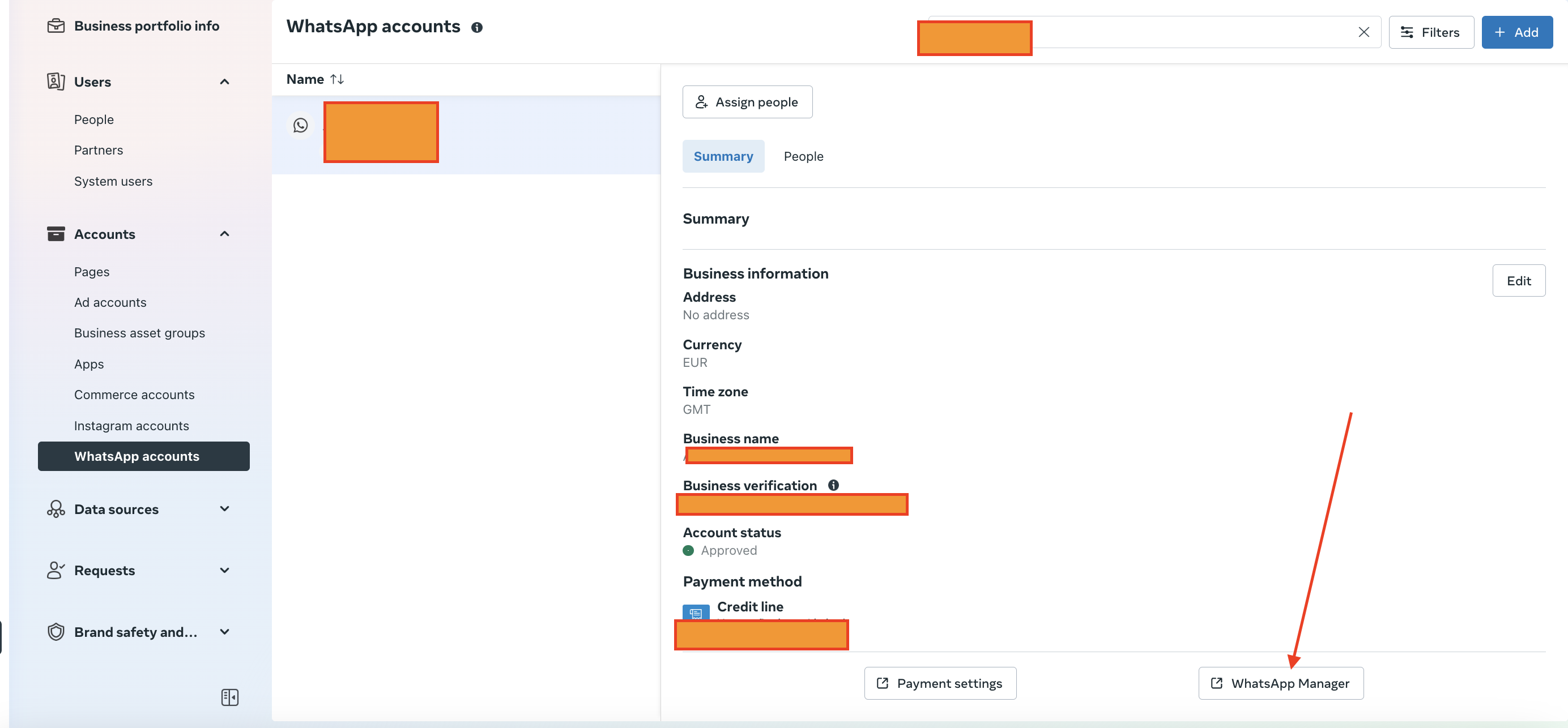Click the Business verification info icon
Screen dimensions: 1568x728
point(833,485)
